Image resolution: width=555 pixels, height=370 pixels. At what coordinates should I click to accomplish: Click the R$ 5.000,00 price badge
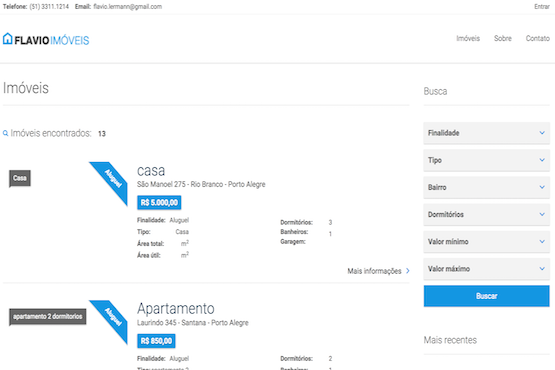[159, 203]
